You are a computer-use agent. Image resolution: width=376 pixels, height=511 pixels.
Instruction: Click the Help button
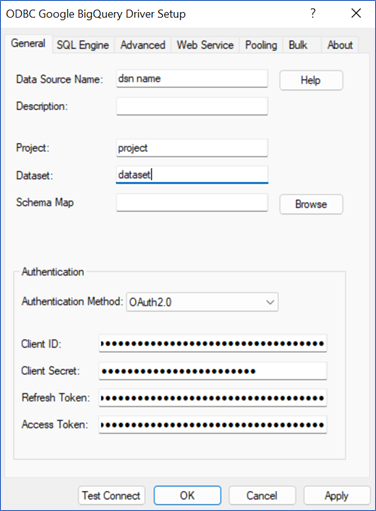(x=311, y=80)
